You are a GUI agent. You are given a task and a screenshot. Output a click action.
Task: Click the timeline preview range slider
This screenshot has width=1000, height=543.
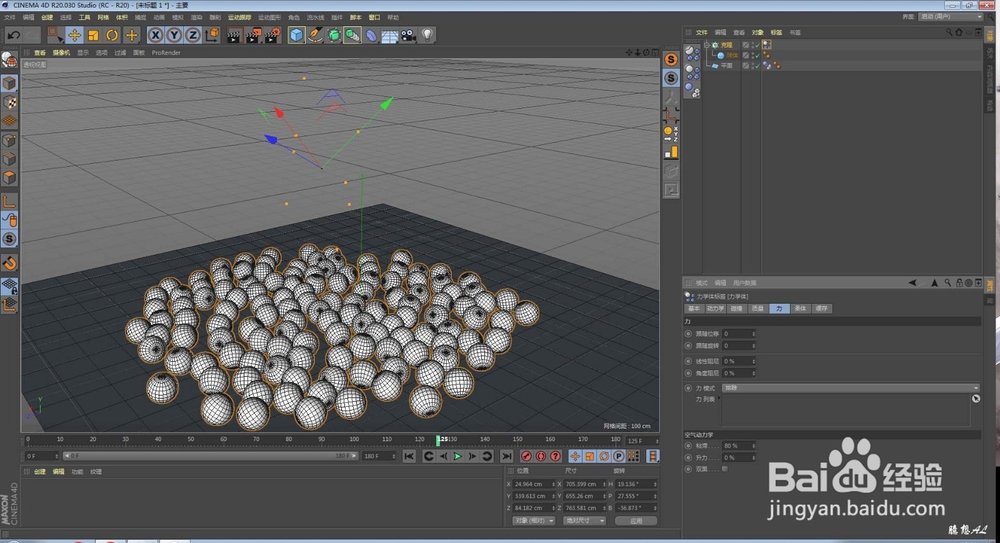(x=210, y=456)
